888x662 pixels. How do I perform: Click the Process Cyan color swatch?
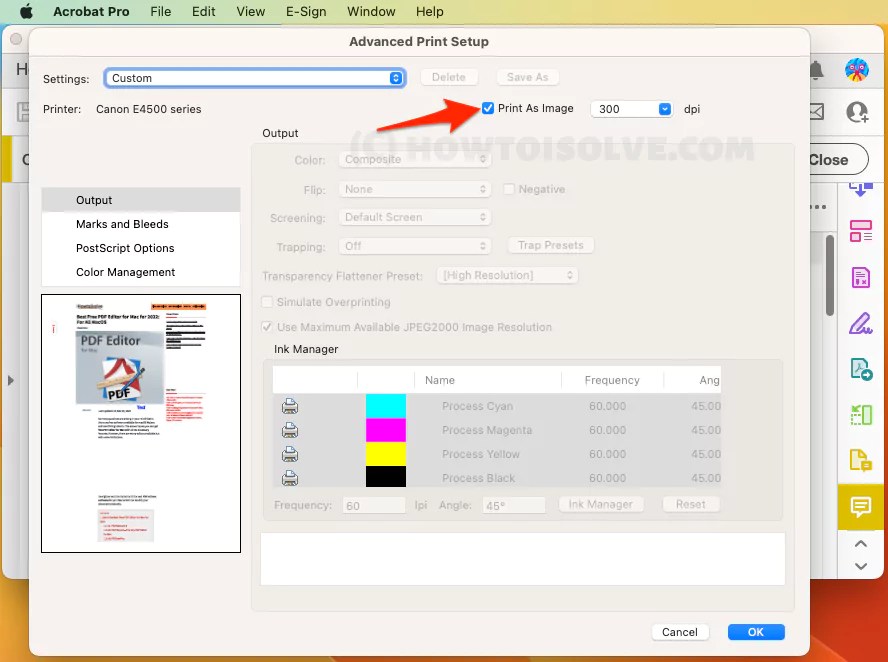[x=388, y=406]
